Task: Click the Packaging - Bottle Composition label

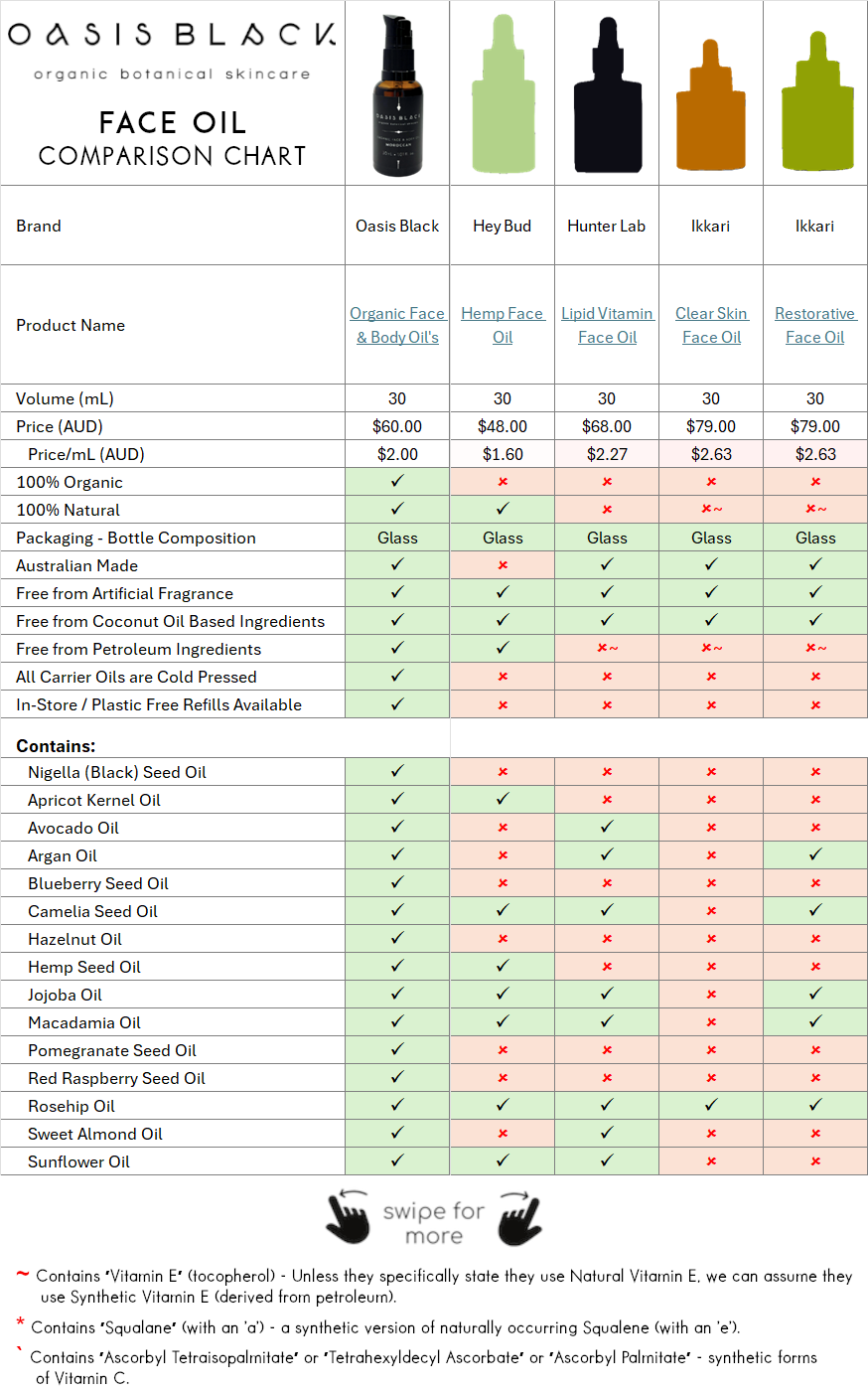Action: [136, 538]
